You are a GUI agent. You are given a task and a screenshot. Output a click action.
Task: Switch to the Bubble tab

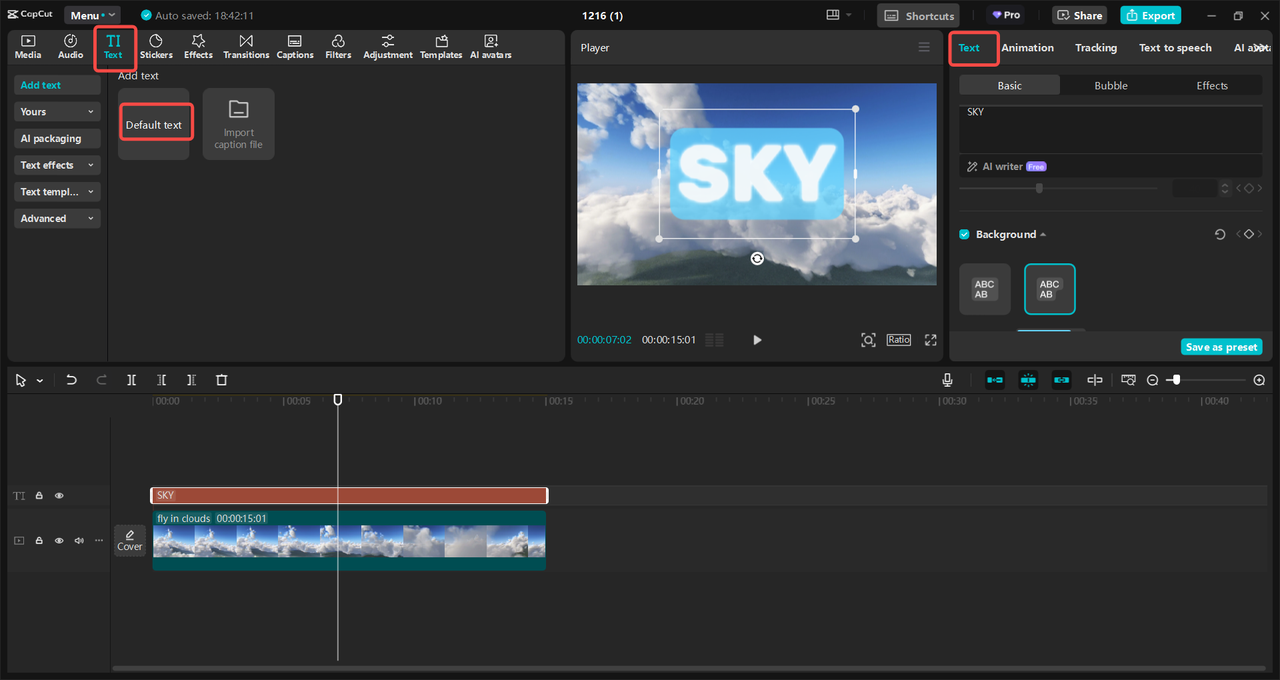1110,86
